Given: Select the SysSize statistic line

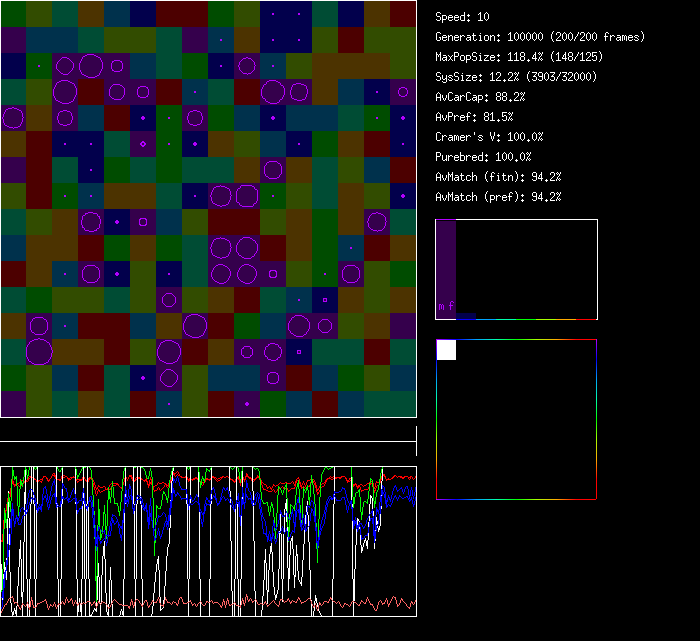Looking at the screenshot, I should [x=514, y=77].
